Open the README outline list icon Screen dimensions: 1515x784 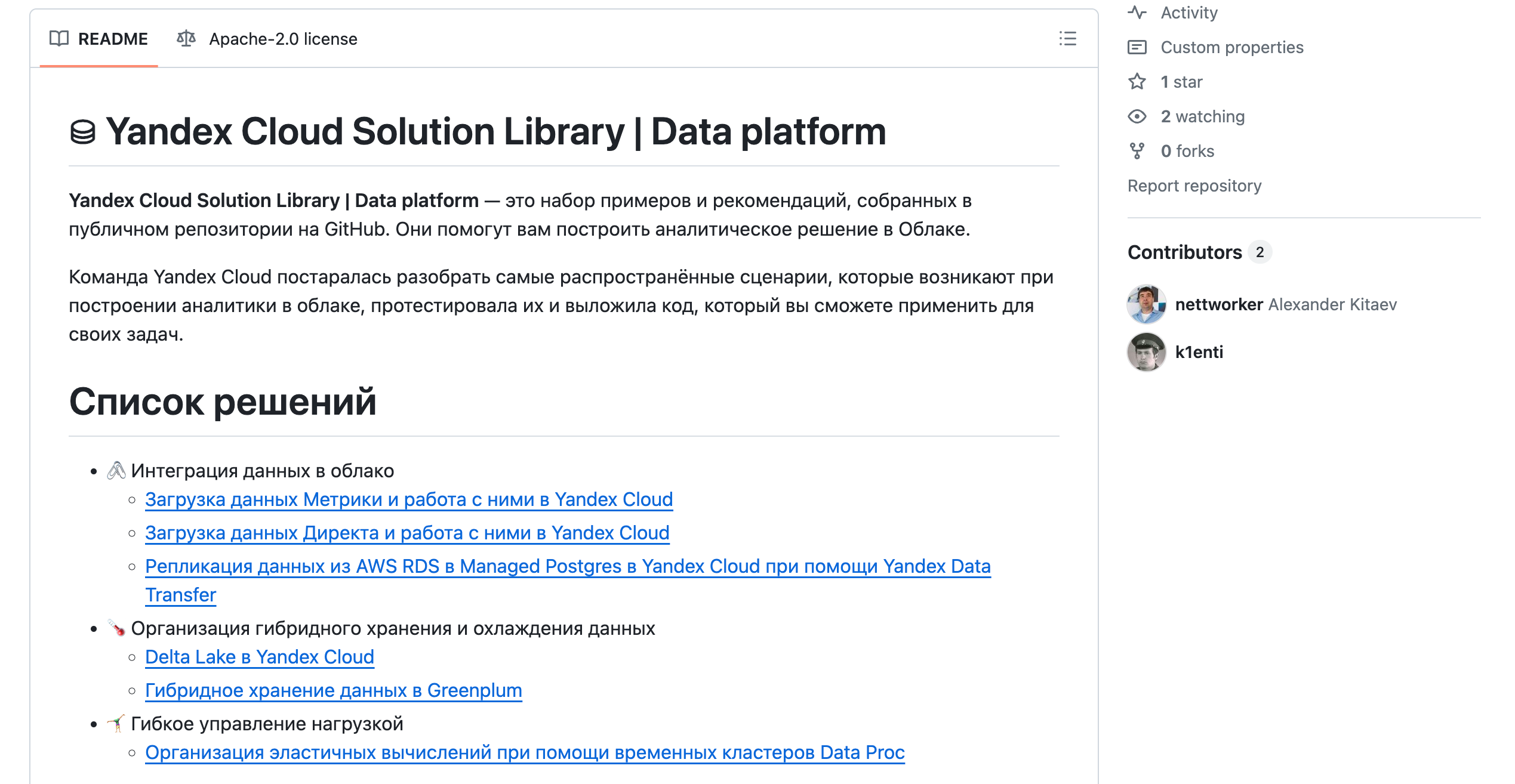[1067, 39]
